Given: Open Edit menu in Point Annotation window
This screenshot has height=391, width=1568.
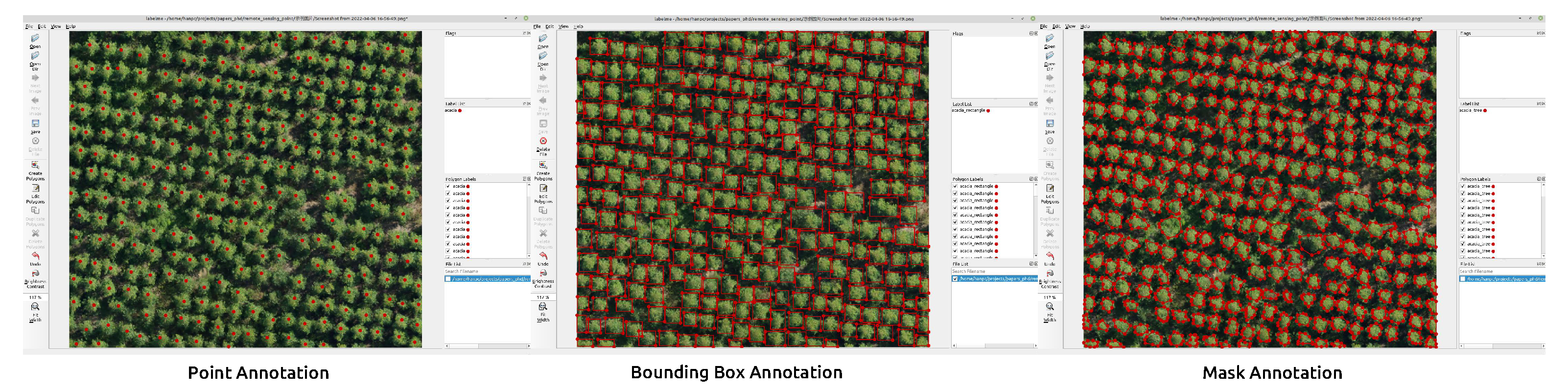Looking at the screenshot, I should [x=42, y=27].
